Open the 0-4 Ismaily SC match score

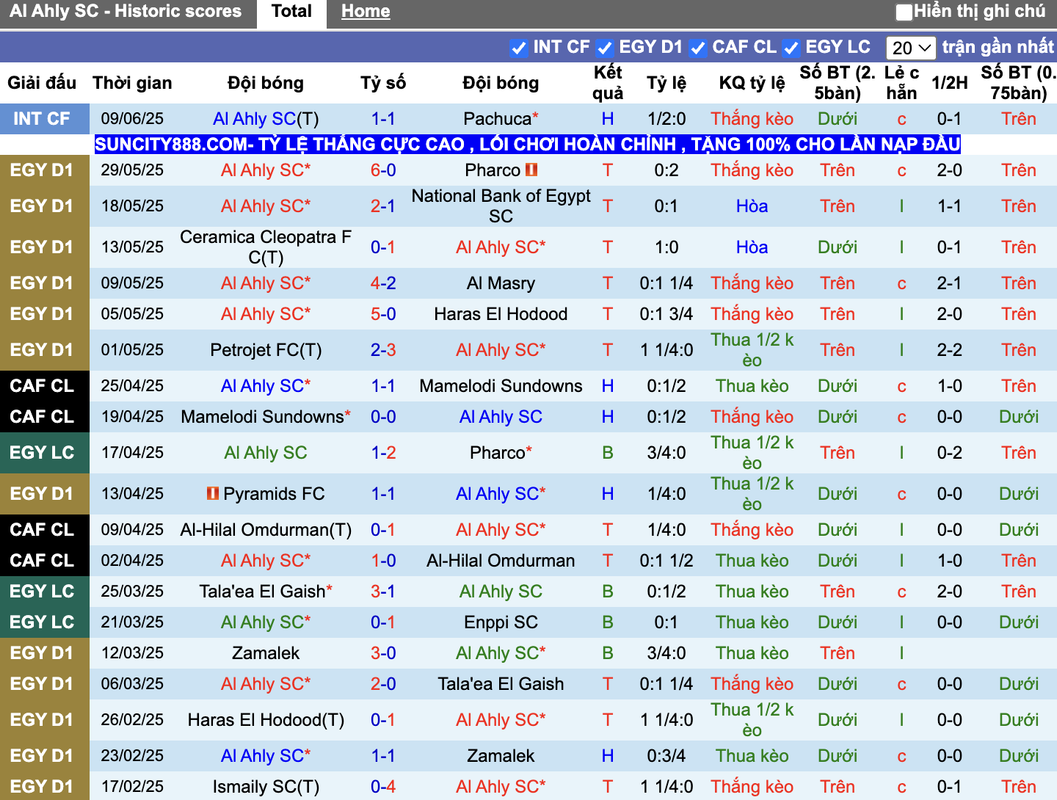[383, 787]
